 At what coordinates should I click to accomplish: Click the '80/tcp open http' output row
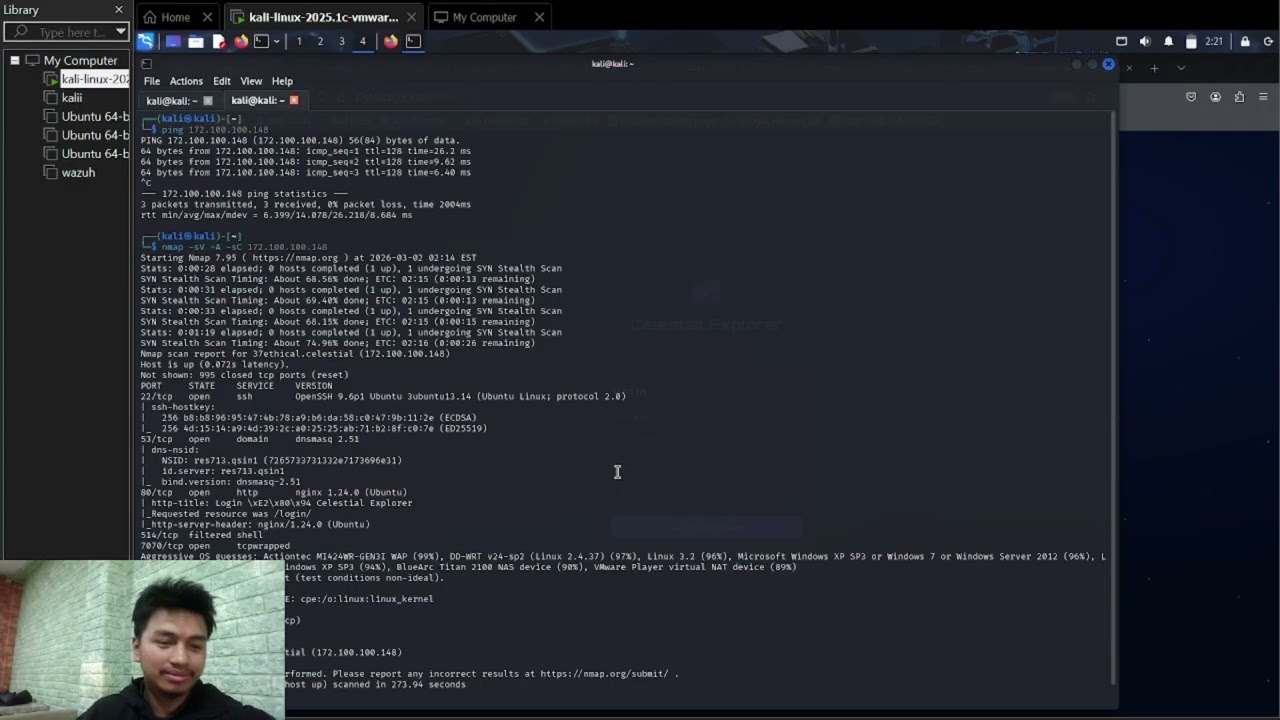click(274, 492)
